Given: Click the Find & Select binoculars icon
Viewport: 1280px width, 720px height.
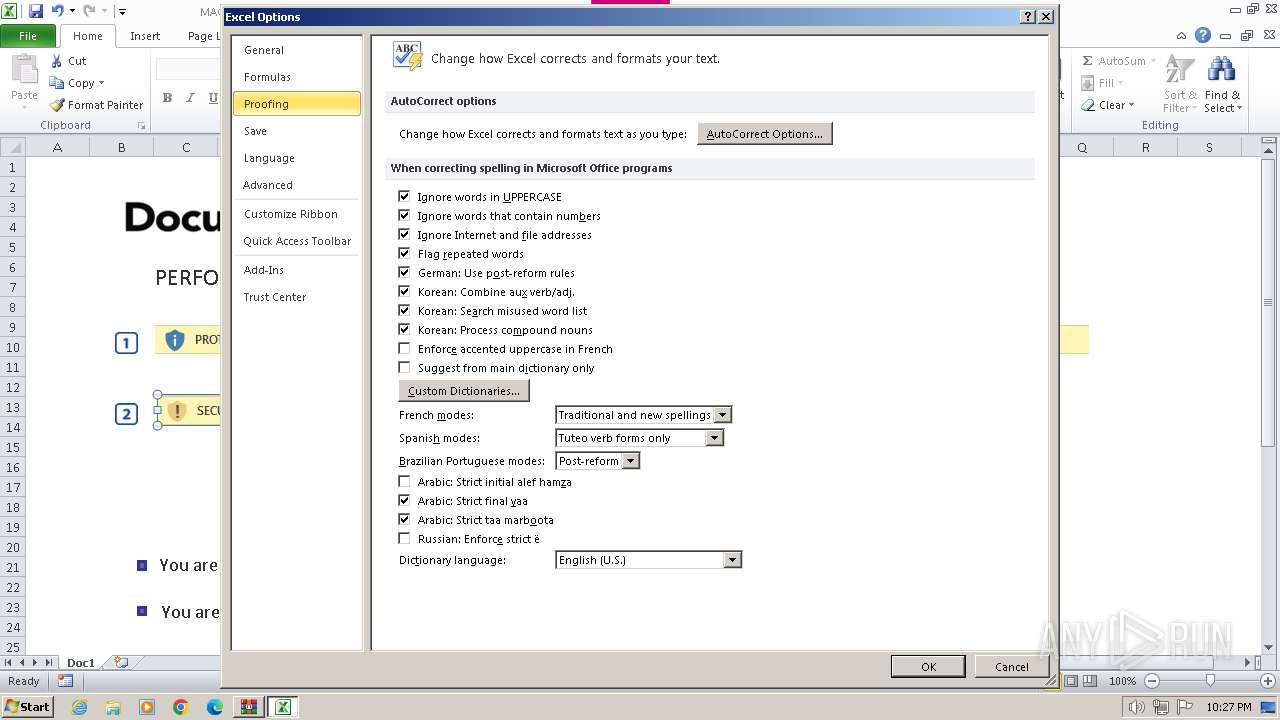Looking at the screenshot, I should pyautogui.click(x=1221, y=70).
